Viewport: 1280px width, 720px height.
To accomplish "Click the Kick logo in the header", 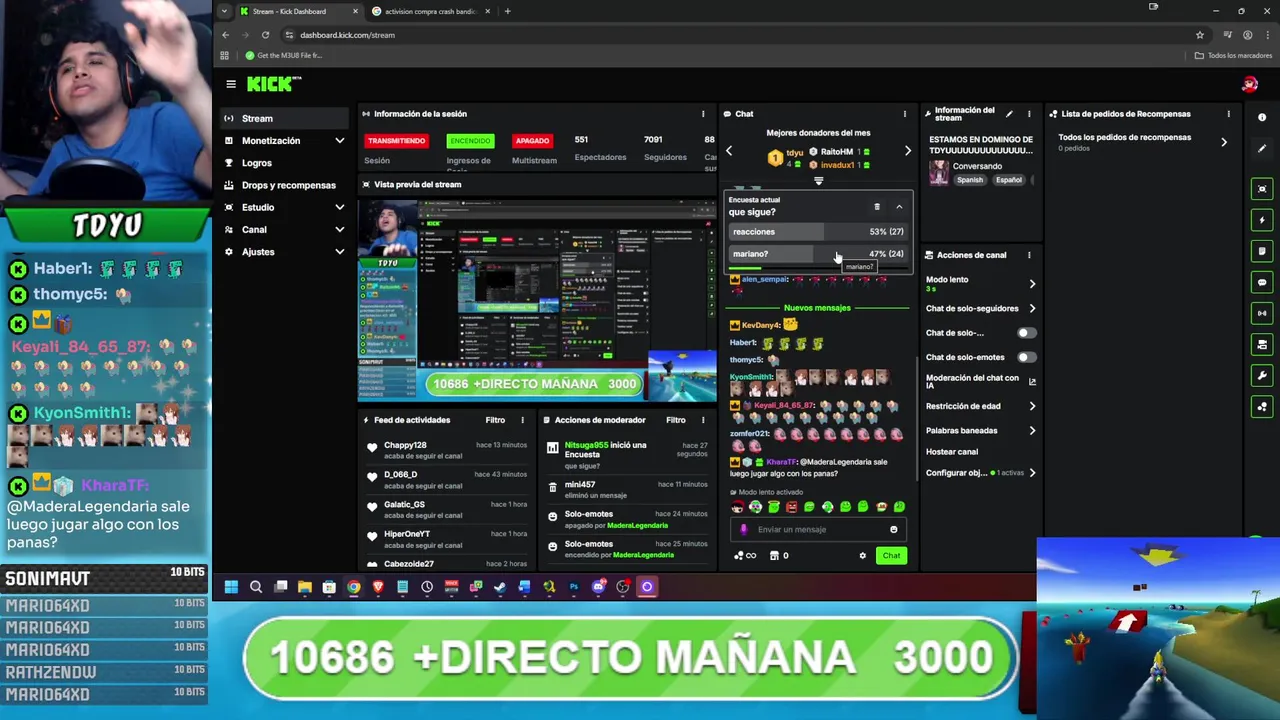I will pyautogui.click(x=273, y=84).
